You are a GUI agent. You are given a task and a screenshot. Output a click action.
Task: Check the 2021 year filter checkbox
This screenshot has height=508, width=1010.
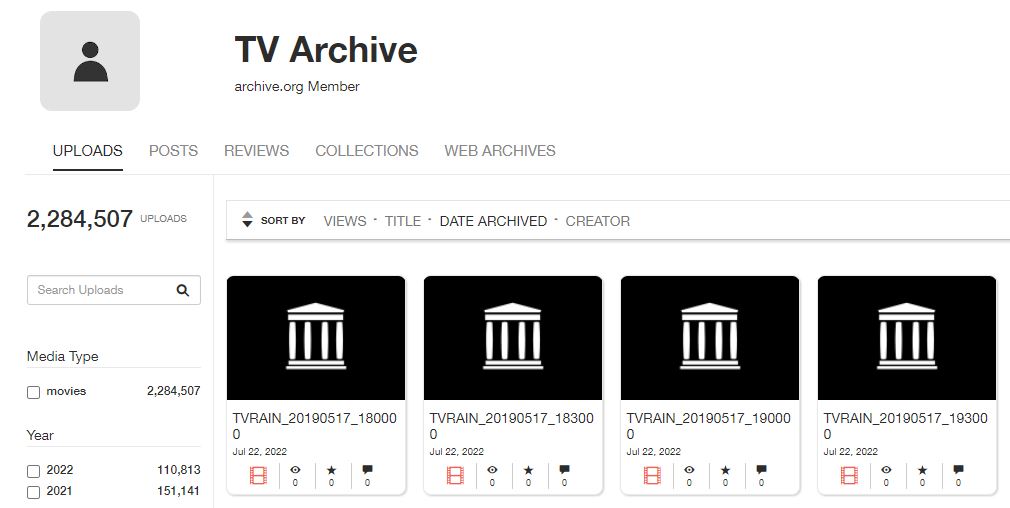[33, 493]
